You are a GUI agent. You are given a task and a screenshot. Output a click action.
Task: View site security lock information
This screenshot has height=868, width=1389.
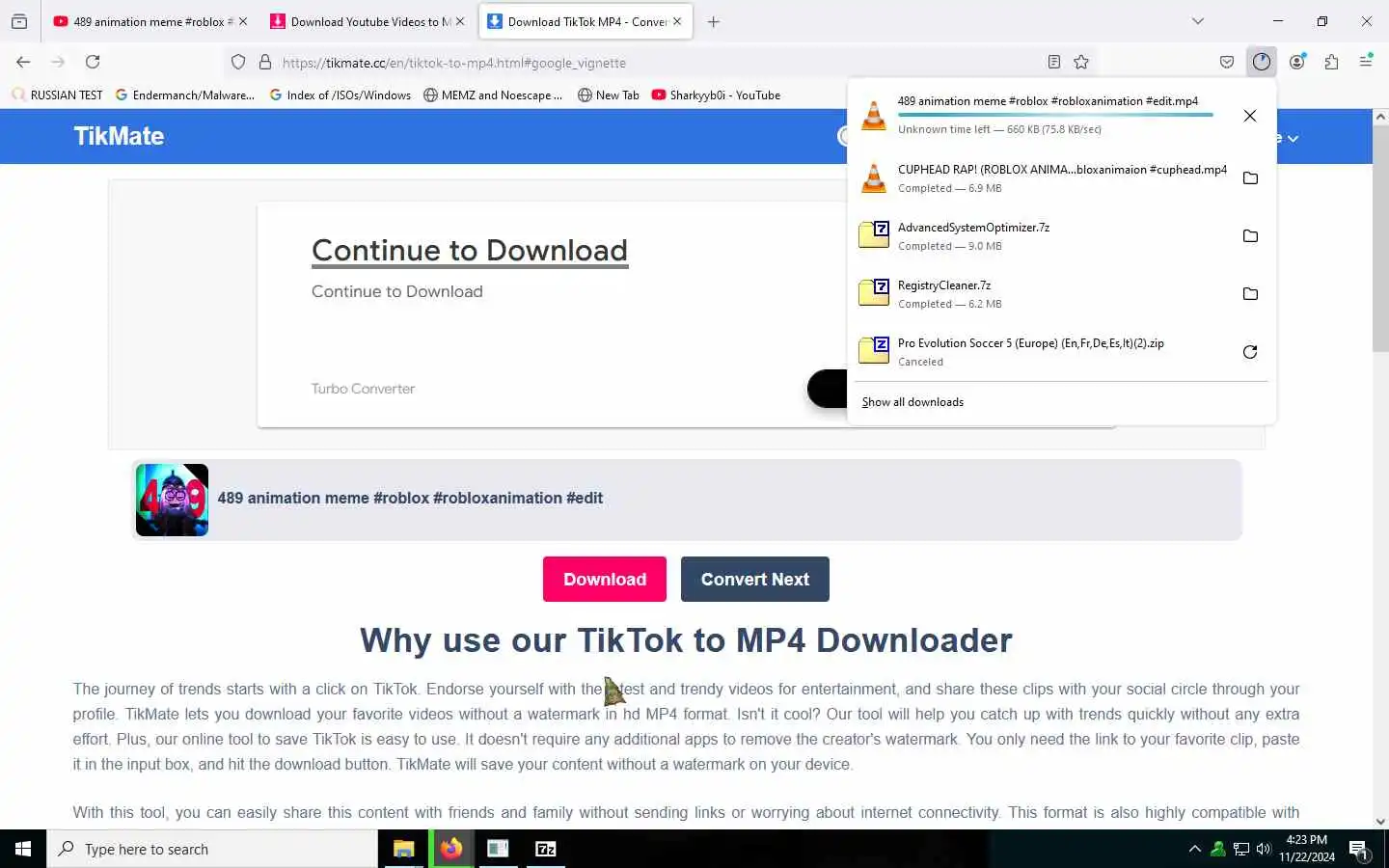point(265,63)
